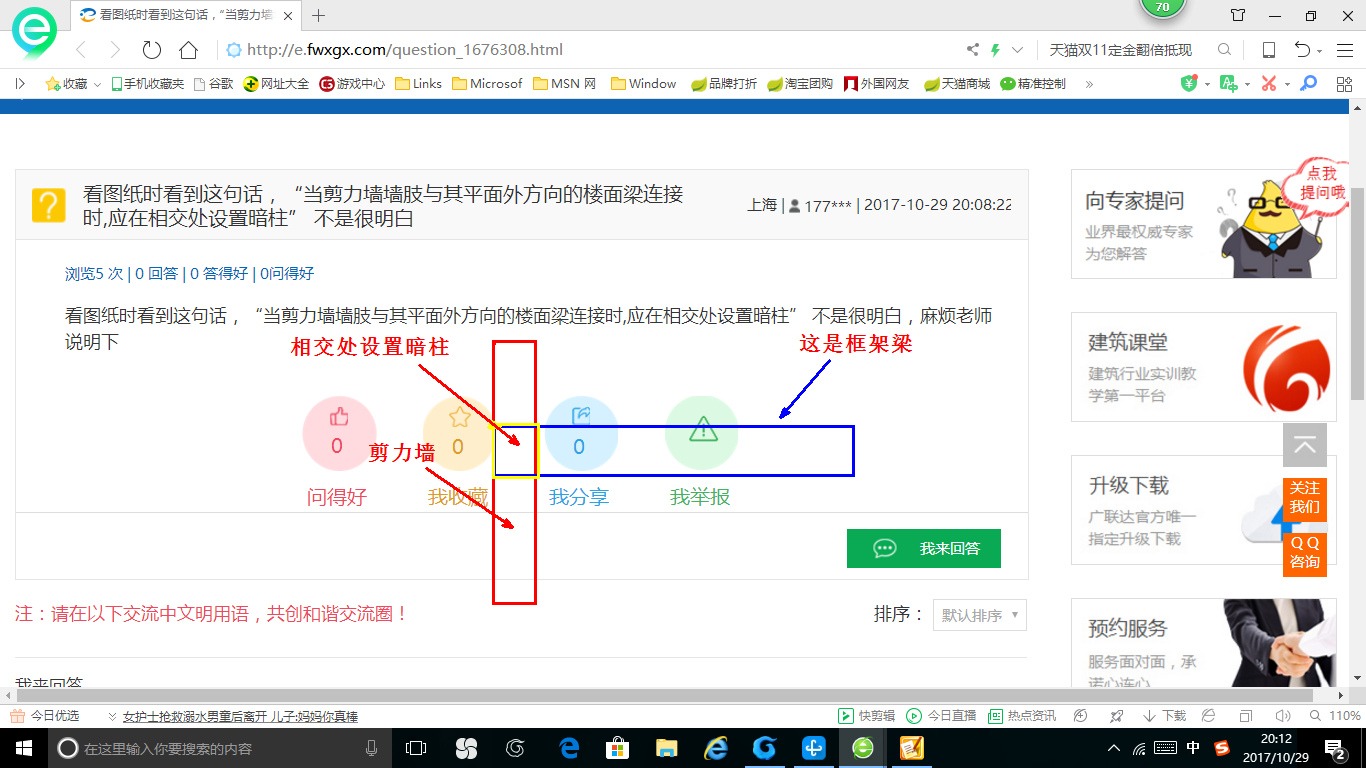Open the skin shirt icon in title bar

click(x=1238, y=15)
